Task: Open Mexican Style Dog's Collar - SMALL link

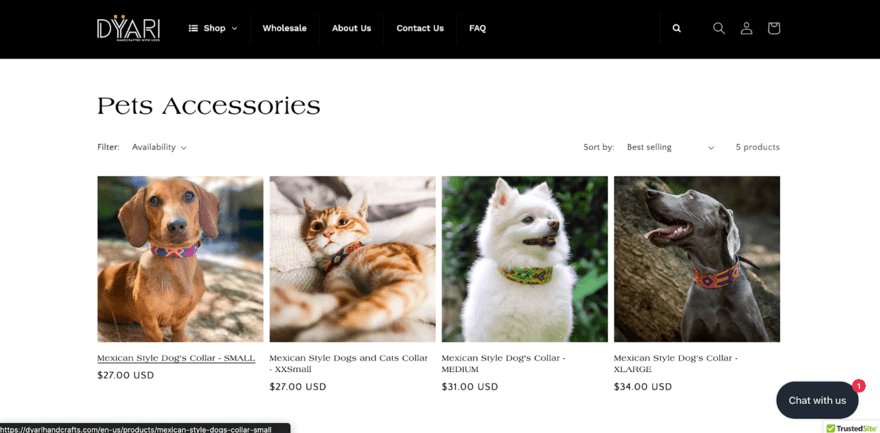Action: point(176,358)
